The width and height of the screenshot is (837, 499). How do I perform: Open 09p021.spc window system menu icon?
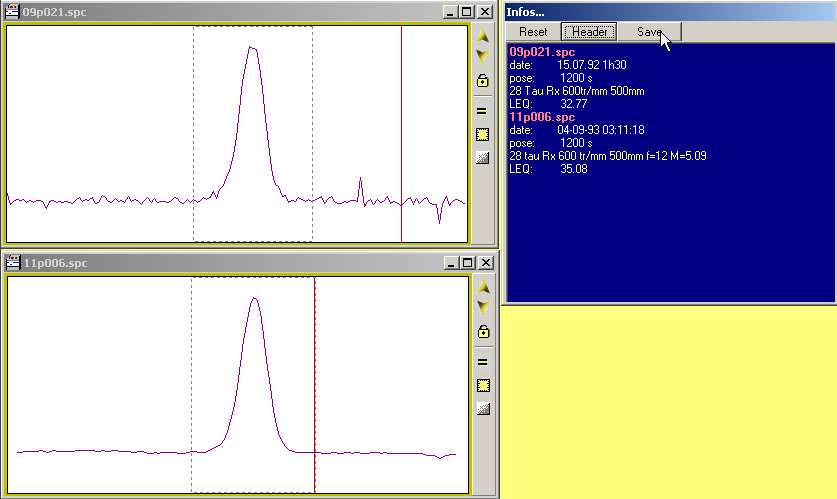(12, 11)
